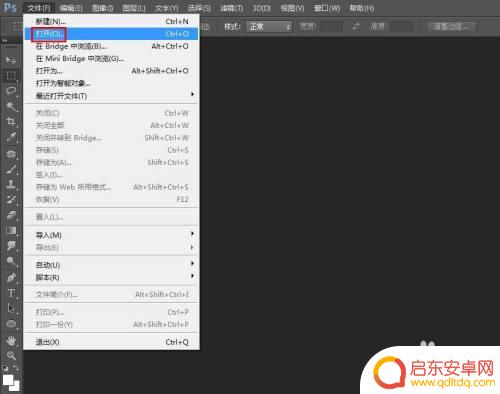The image size is (500, 394).
Task: Reset to default foreground and background colors
Action: coord(5,368)
